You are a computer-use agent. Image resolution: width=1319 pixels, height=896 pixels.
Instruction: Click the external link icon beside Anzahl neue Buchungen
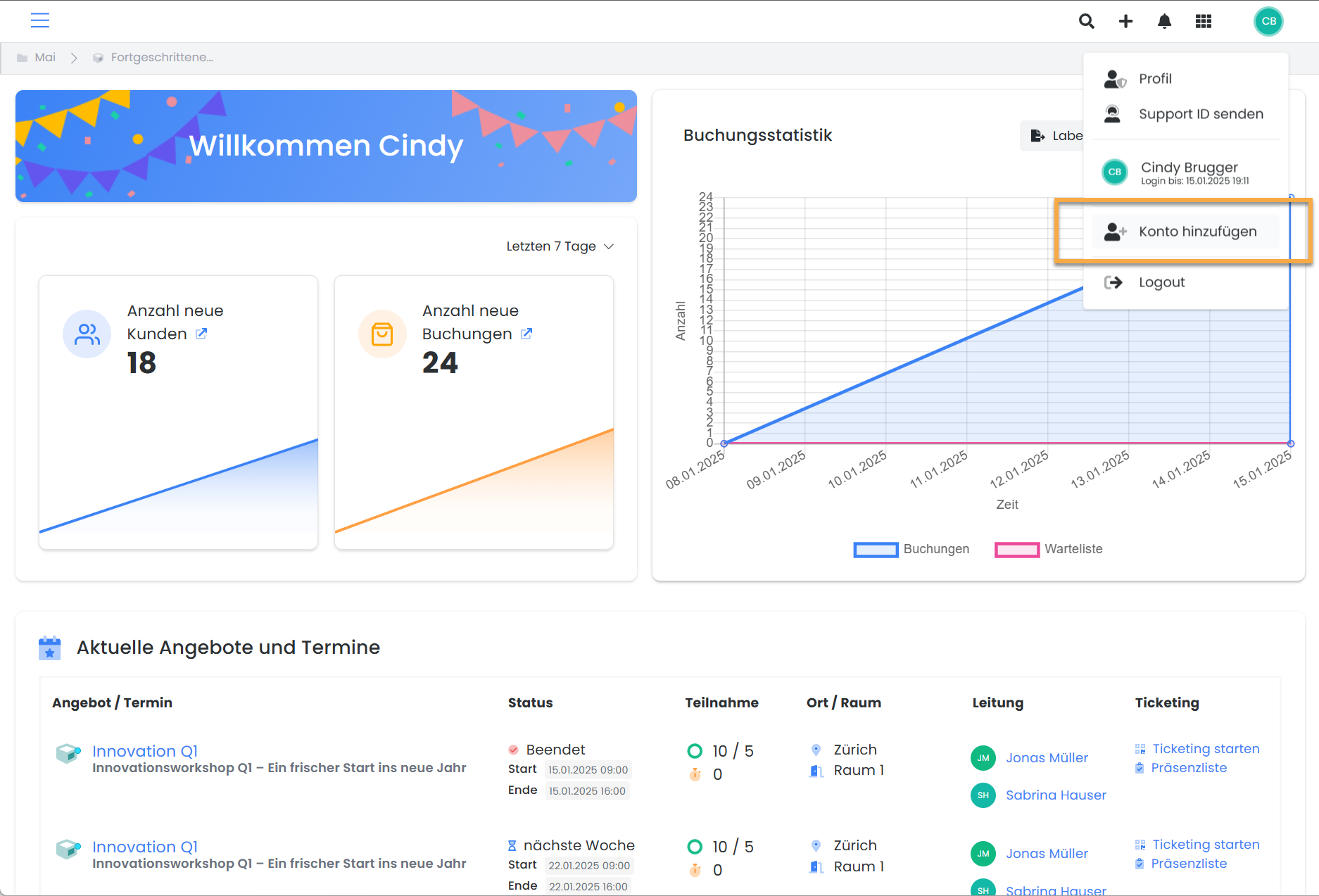coord(526,334)
